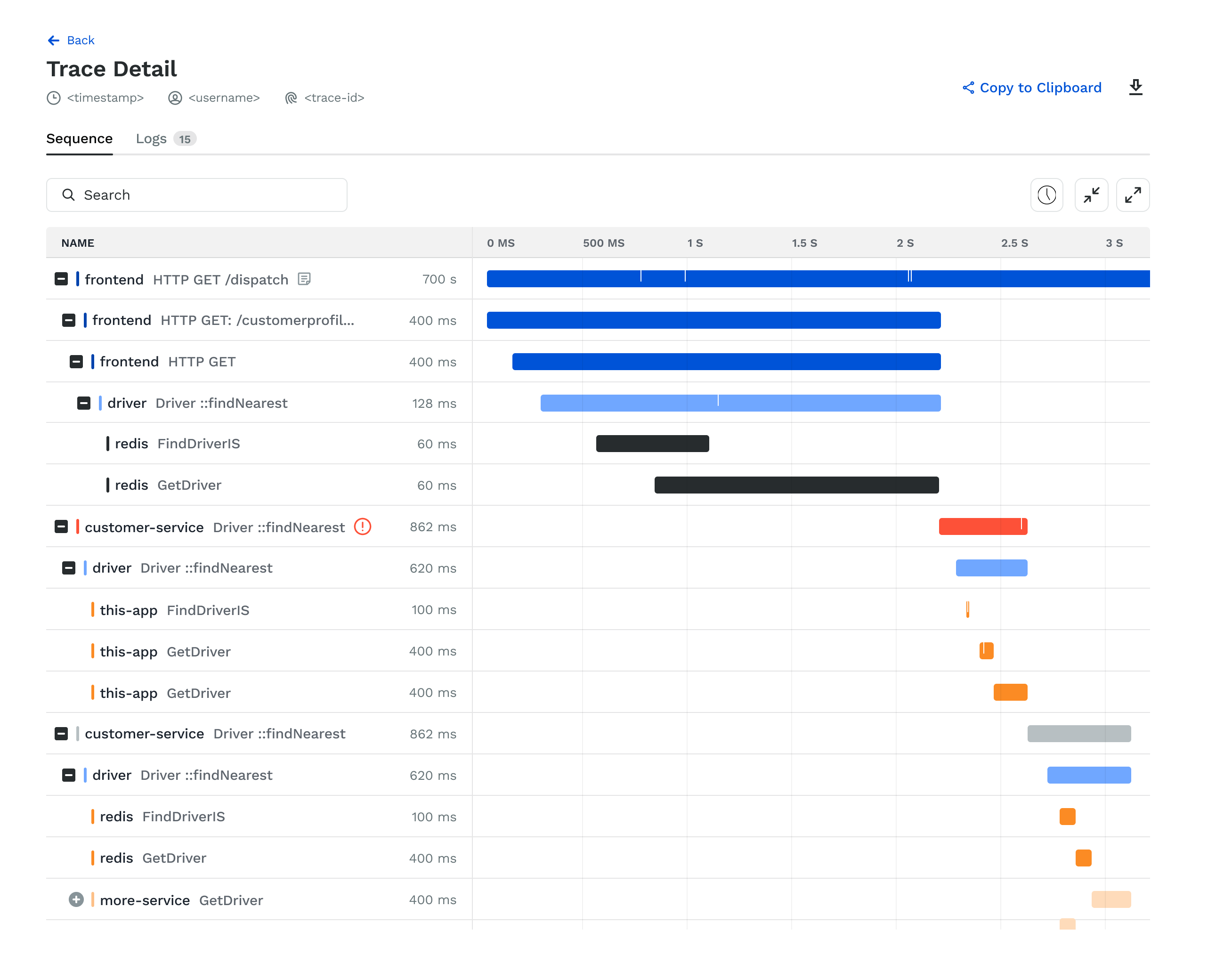The width and height of the screenshot is (1232, 955).
Task: Click the expand-to-fullscreen arrows icon
Action: click(x=1133, y=194)
